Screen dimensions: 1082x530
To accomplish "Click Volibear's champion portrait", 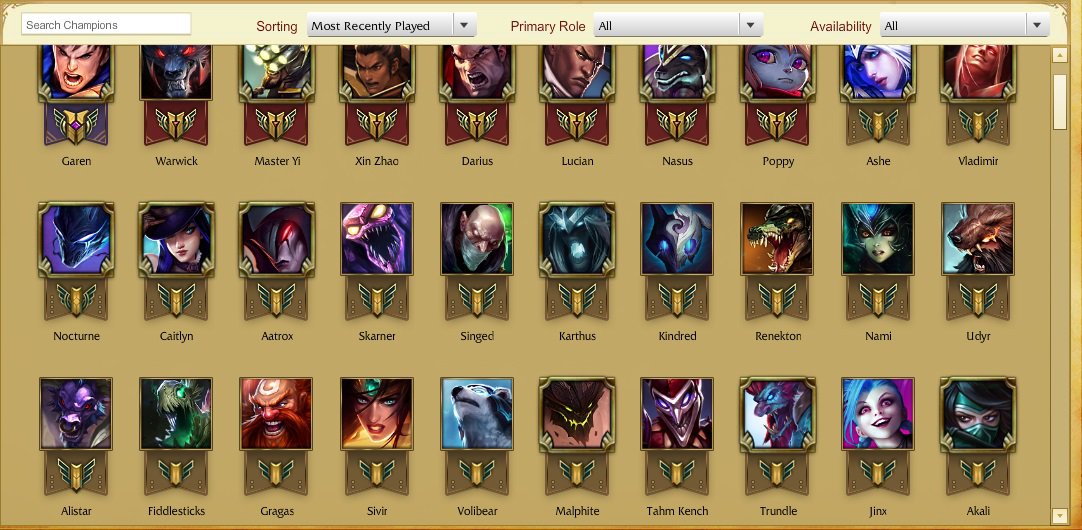I will [x=477, y=413].
